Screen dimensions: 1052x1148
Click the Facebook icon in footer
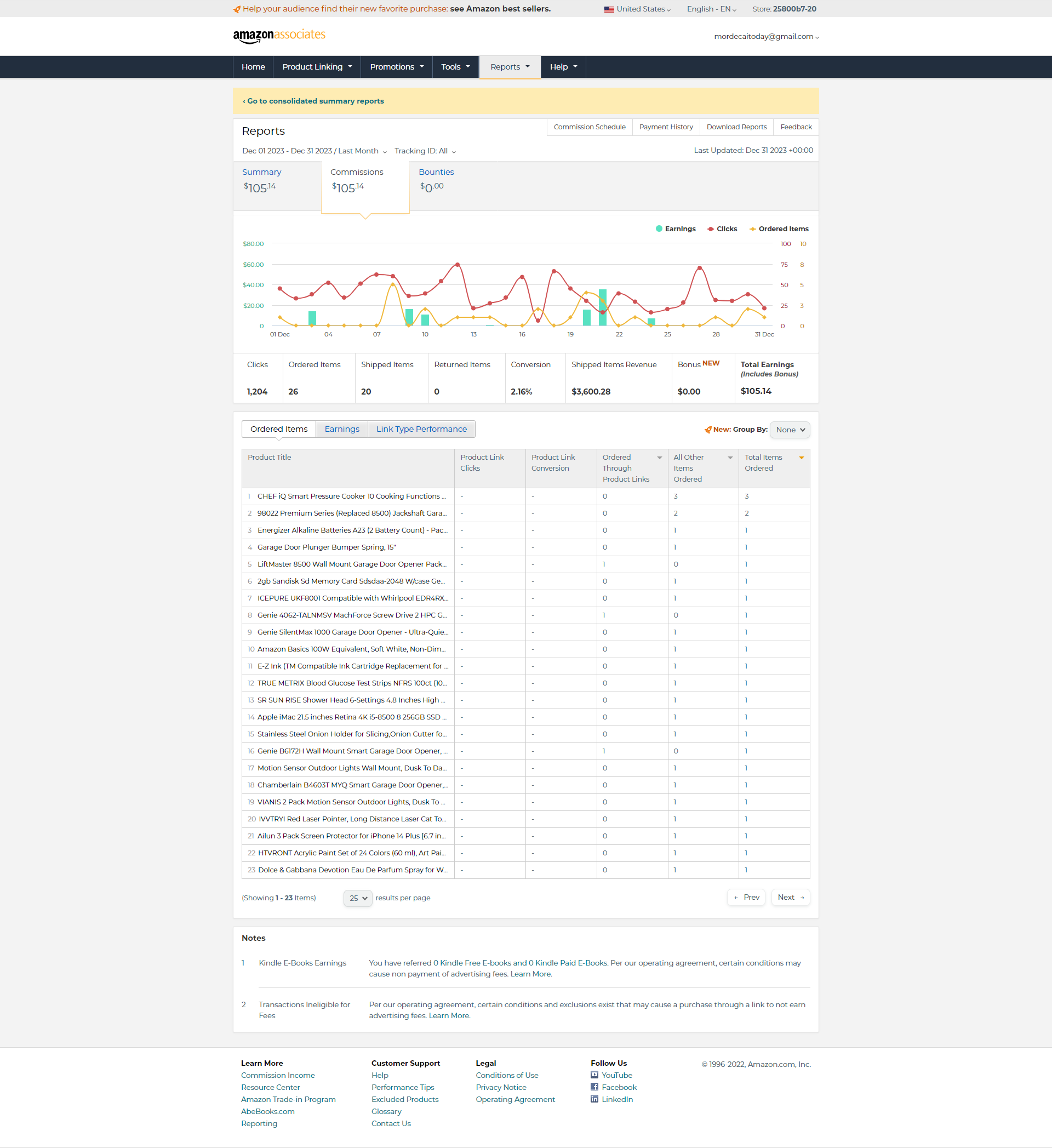pyautogui.click(x=594, y=1087)
